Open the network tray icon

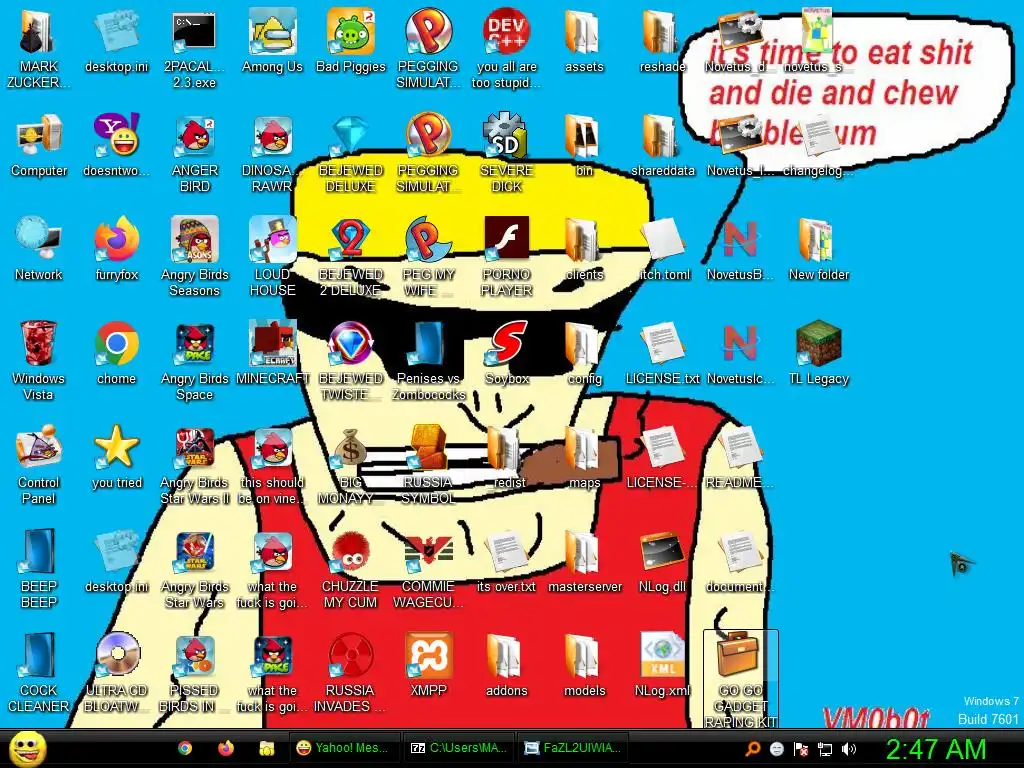click(x=825, y=749)
